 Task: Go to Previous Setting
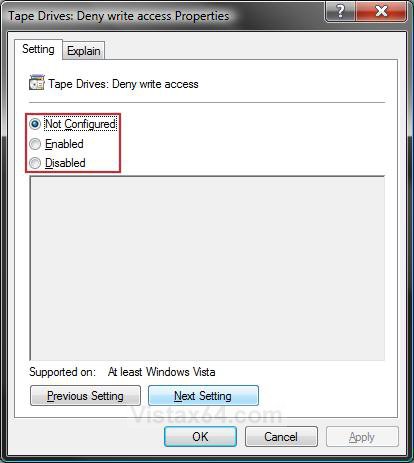pyautogui.click(x=85, y=396)
